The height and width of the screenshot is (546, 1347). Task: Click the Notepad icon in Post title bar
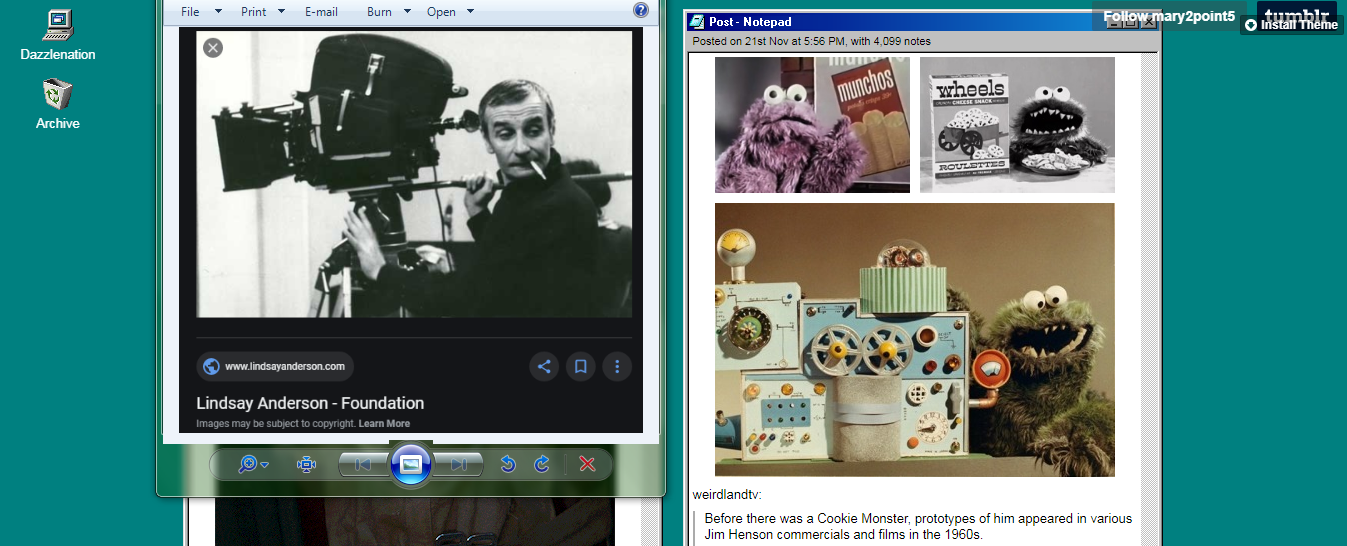click(x=698, y=21)
